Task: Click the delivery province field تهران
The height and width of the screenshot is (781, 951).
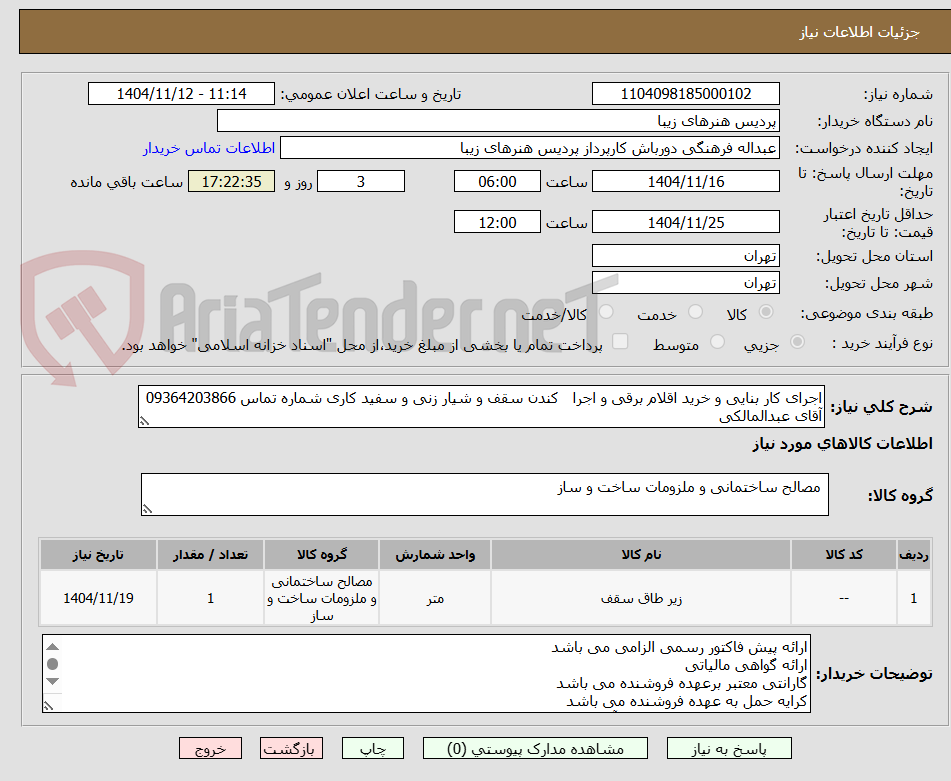Action: [x=685, y=256]
